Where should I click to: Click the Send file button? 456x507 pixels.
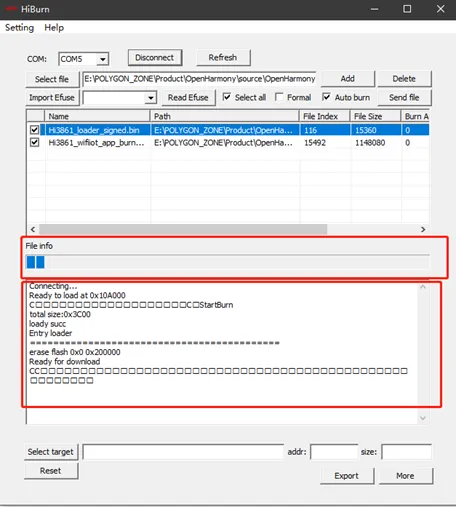point(404,98)
